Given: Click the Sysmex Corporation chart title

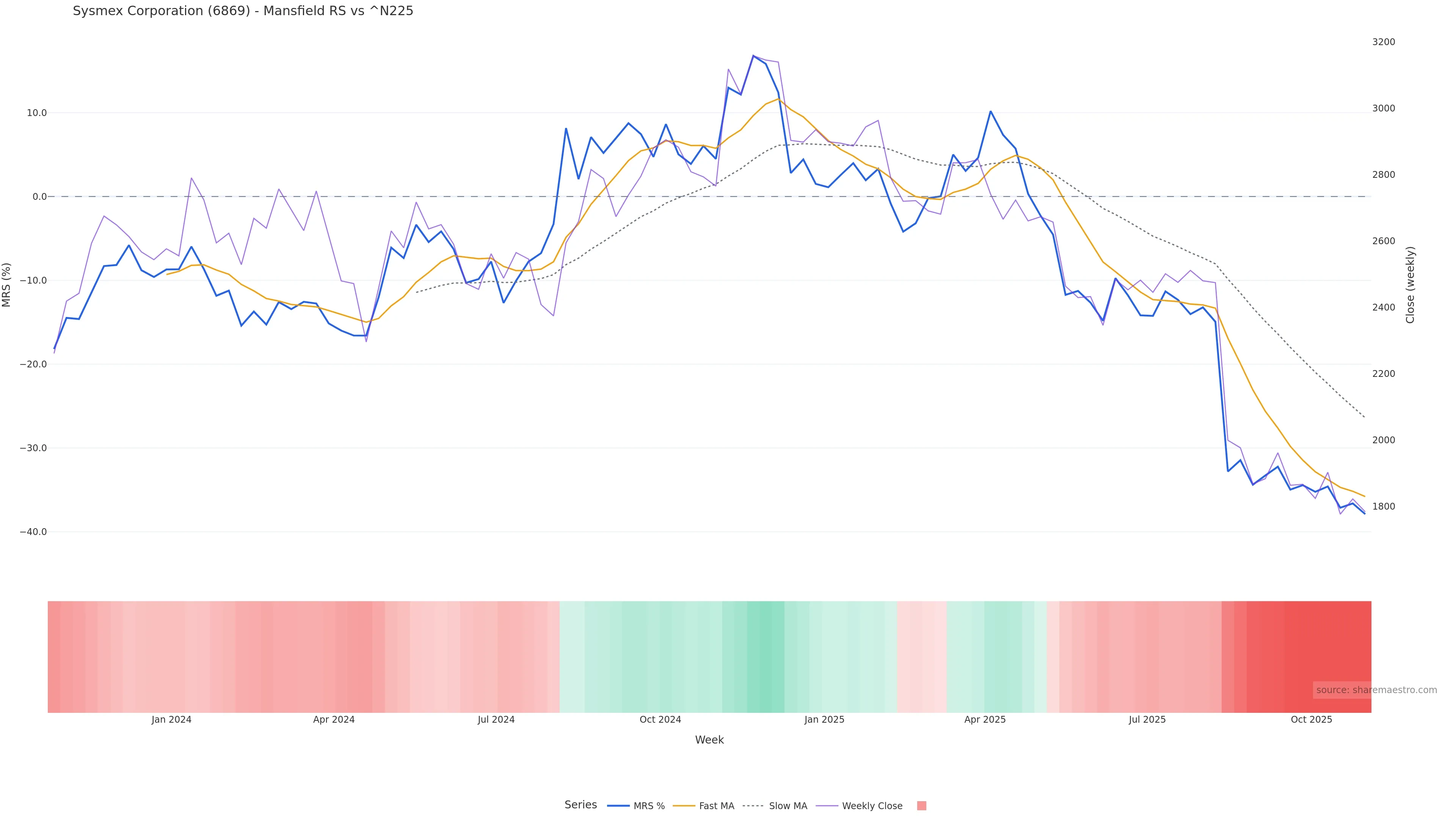Looking at the screenshot, I should click(x=243, y=11).
